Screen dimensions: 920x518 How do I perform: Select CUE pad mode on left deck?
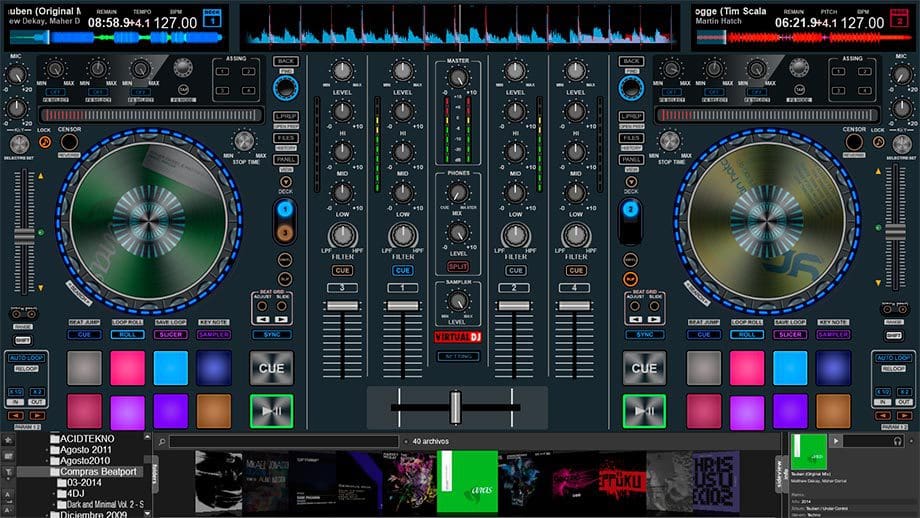(84, 334)
